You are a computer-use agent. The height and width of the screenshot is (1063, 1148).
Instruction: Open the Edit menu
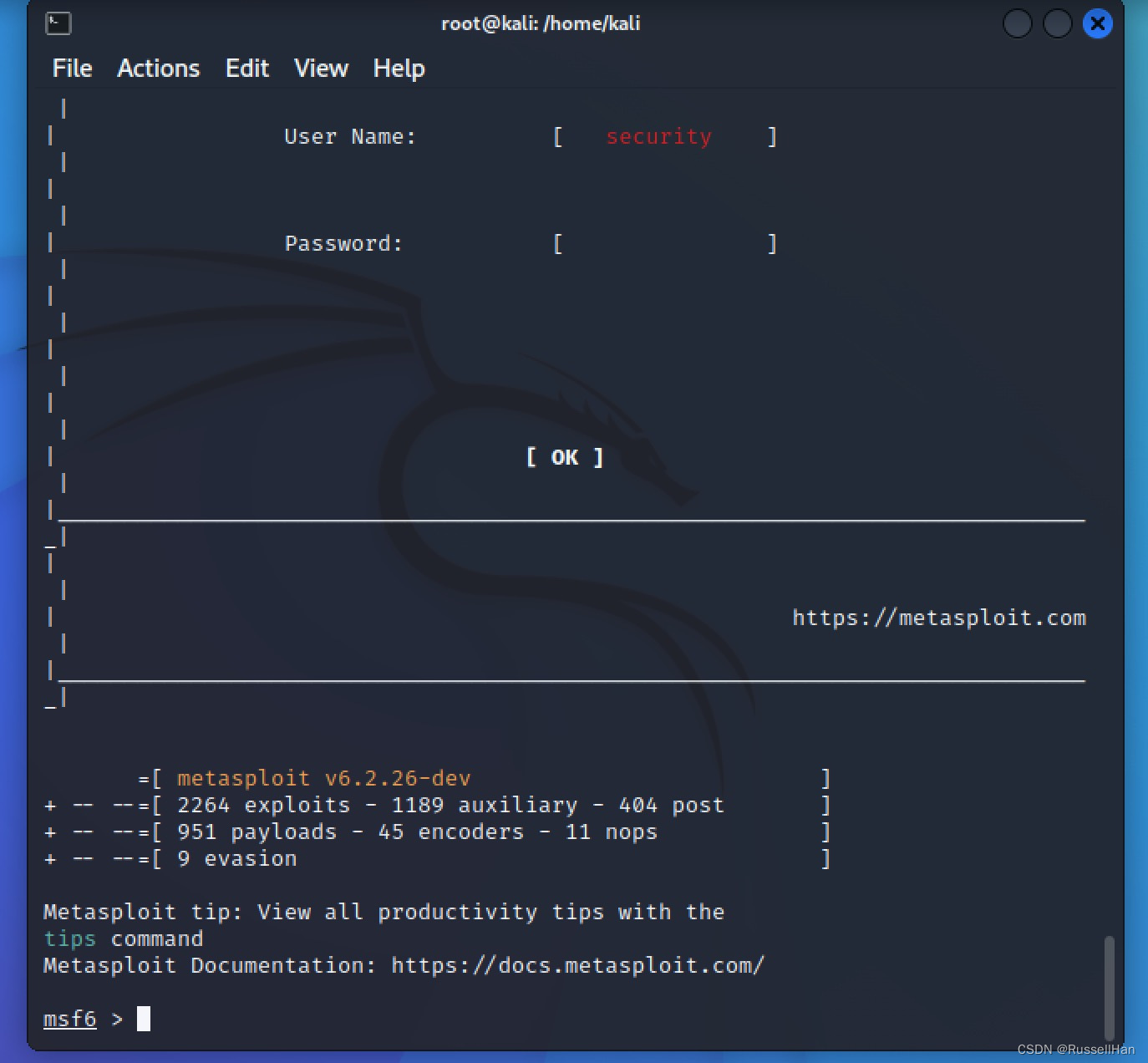(247, 69)
